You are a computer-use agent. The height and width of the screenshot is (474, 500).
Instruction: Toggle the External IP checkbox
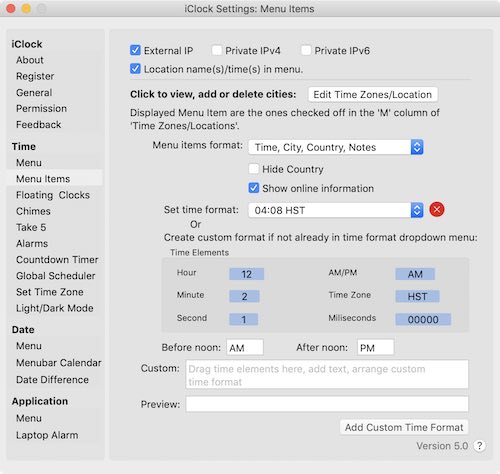coord(135,50)
